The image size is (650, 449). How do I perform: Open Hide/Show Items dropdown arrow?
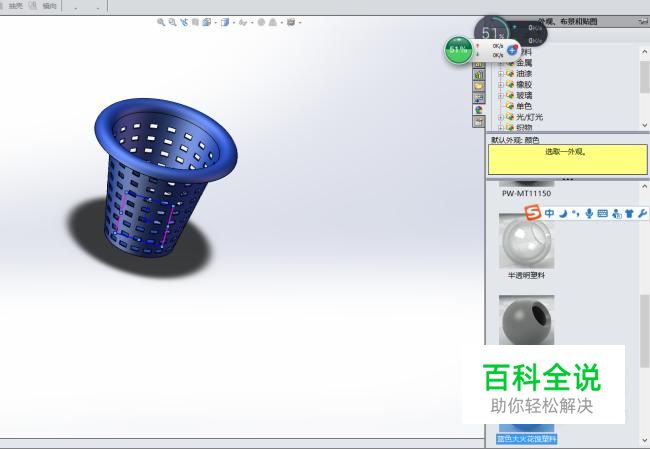coord(252,23)
